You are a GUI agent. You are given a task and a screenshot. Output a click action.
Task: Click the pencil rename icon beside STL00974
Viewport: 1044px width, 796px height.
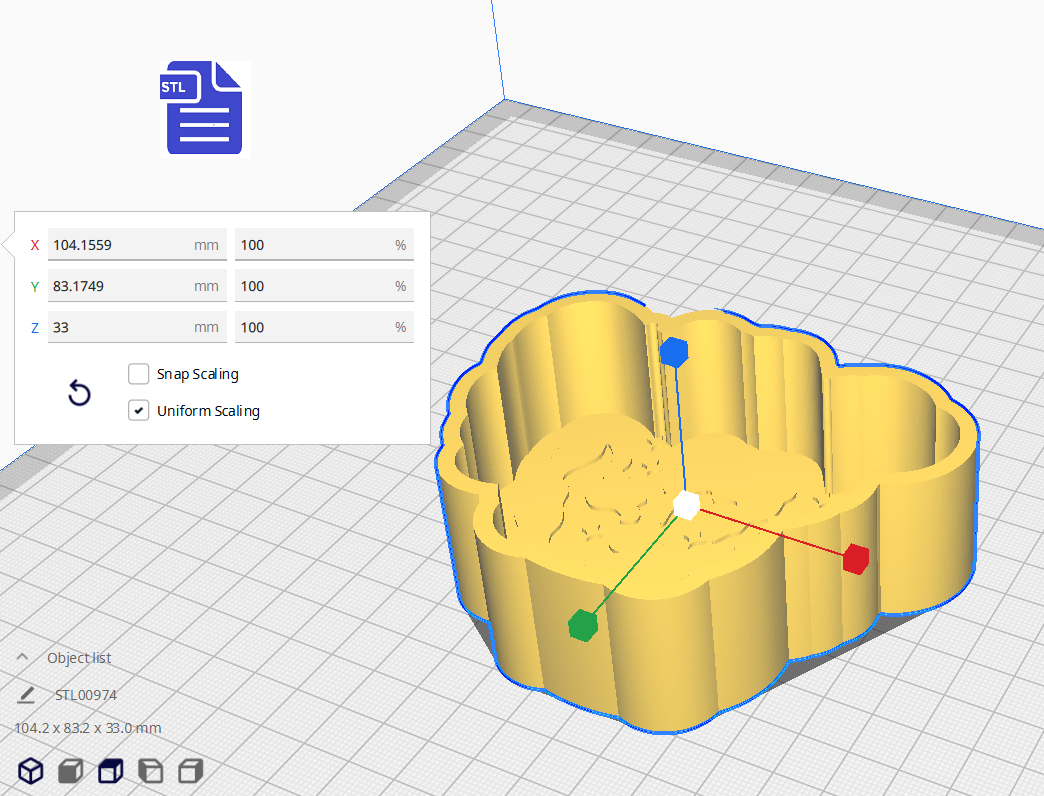click(x=26, y=694)
